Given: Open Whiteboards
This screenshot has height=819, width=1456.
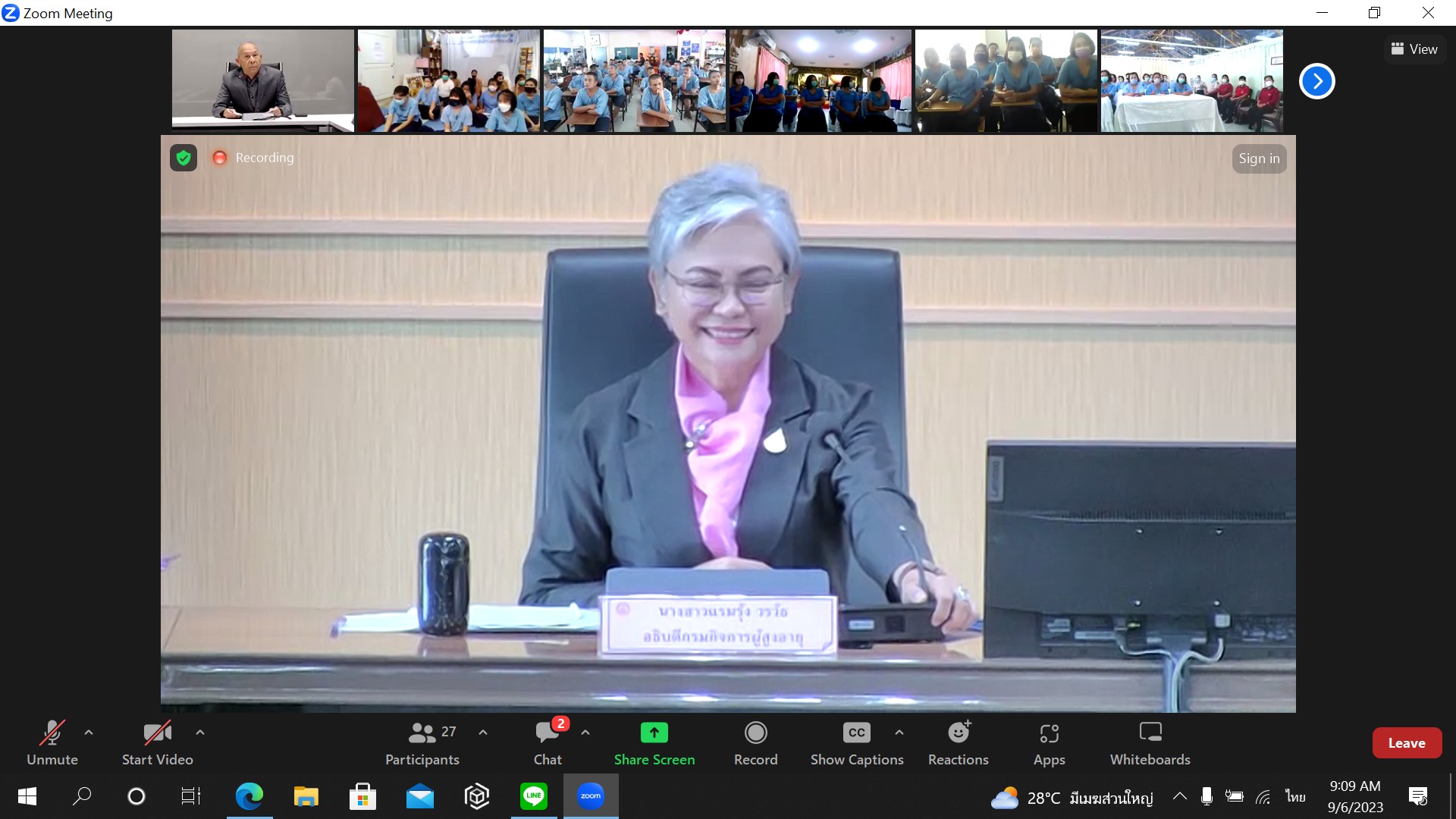Looking at the screenshot, I should tap(1150, 743).
